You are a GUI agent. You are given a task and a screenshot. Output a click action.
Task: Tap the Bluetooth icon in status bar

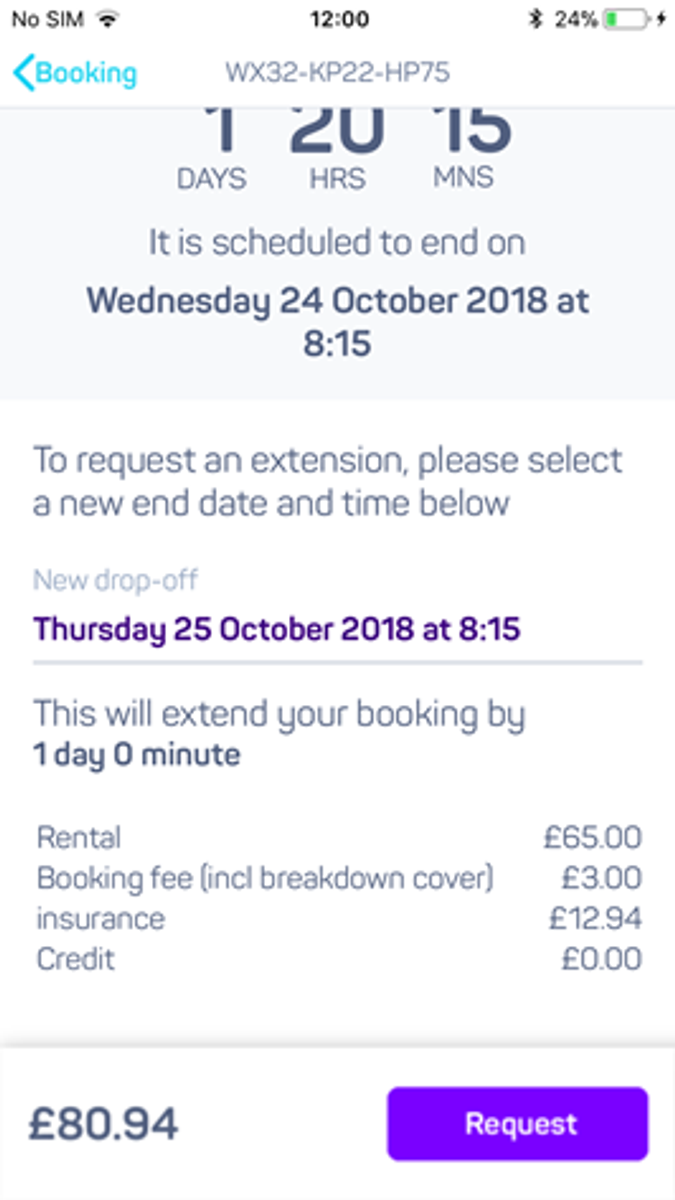point(534,16)
